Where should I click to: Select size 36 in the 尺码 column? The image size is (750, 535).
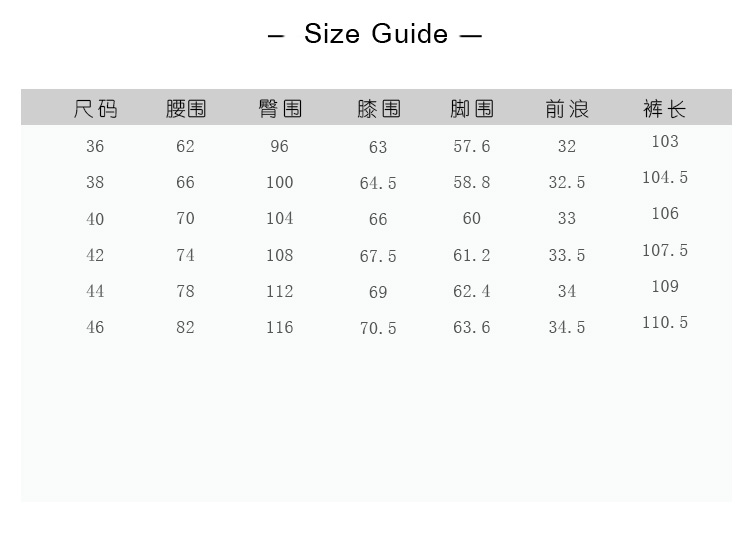point(95,146)
